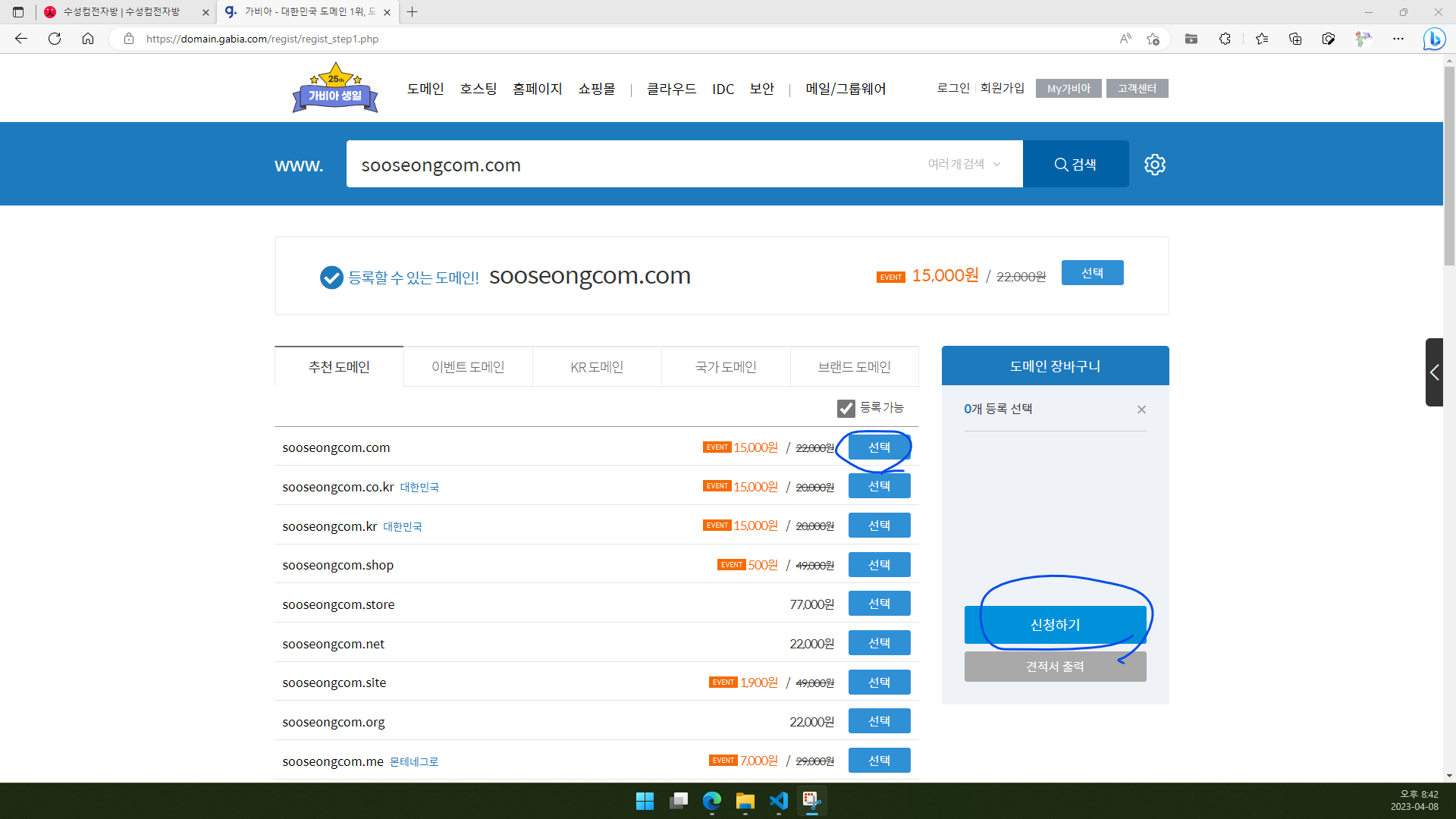The height and width of the screenshot is (819, 1456).
Task: Select sooseongcom.shop domain
Action: point(879,565)
